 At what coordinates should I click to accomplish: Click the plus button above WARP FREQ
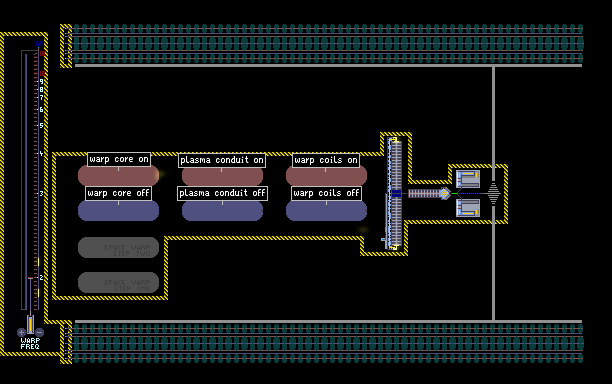click(21, 332)
